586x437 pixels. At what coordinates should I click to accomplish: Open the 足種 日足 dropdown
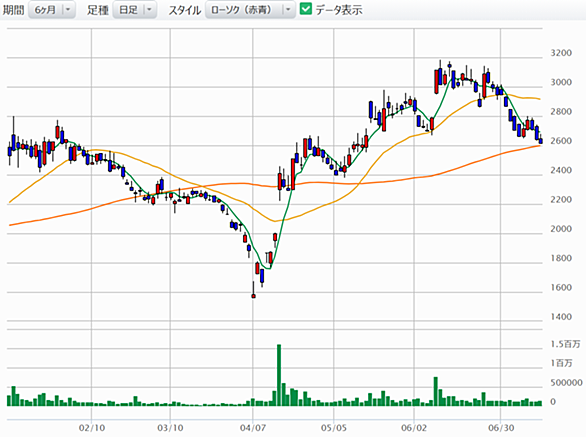click(x=135, y=10)
